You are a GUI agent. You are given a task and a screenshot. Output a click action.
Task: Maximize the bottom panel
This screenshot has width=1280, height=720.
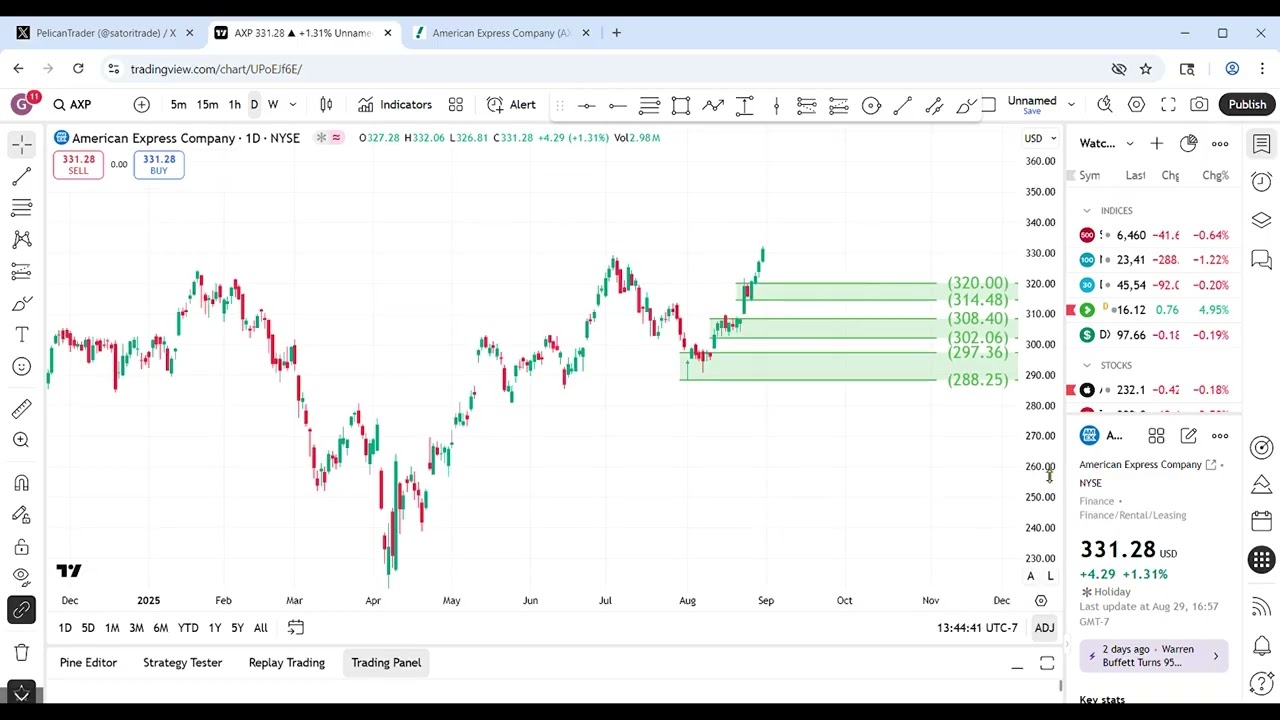point(1047,664)
